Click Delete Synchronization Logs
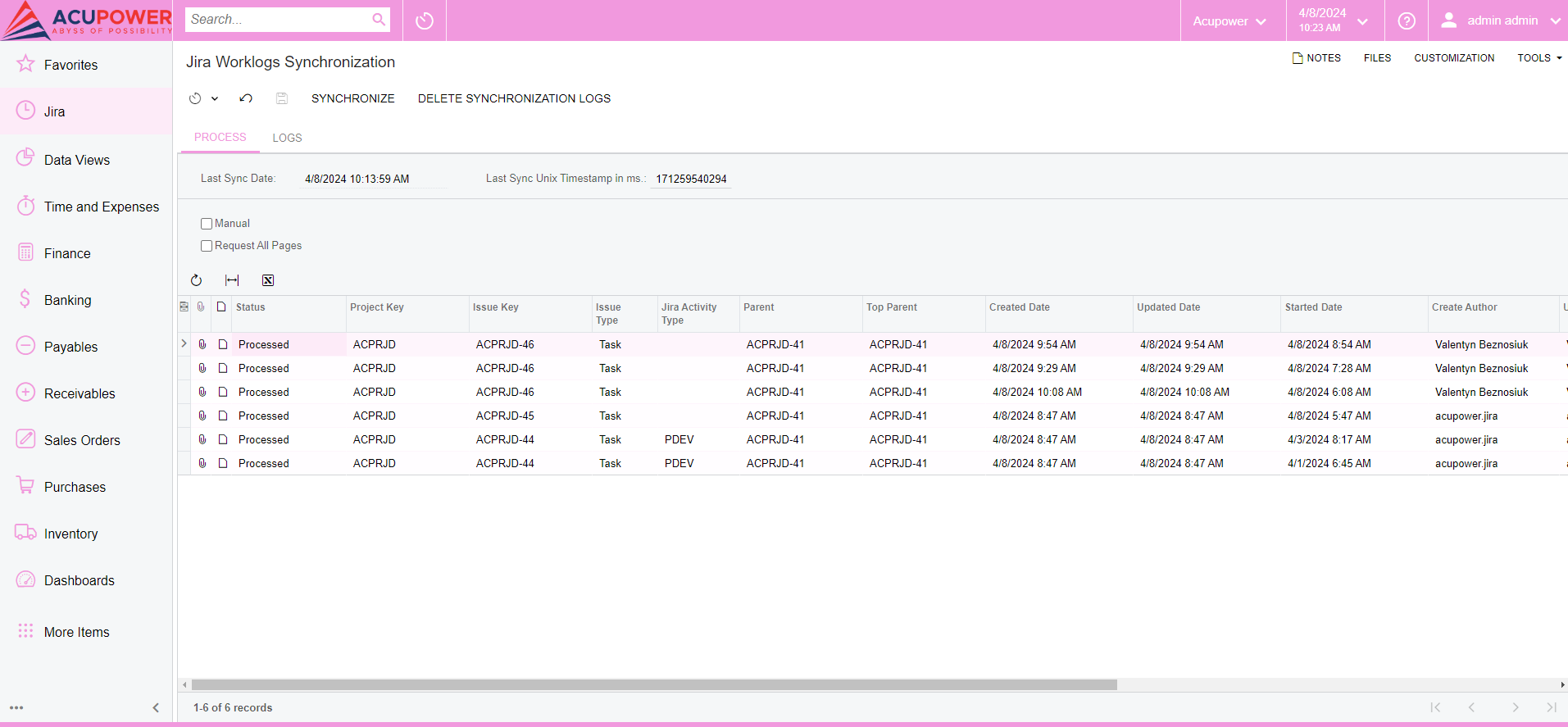 point(514,98)
